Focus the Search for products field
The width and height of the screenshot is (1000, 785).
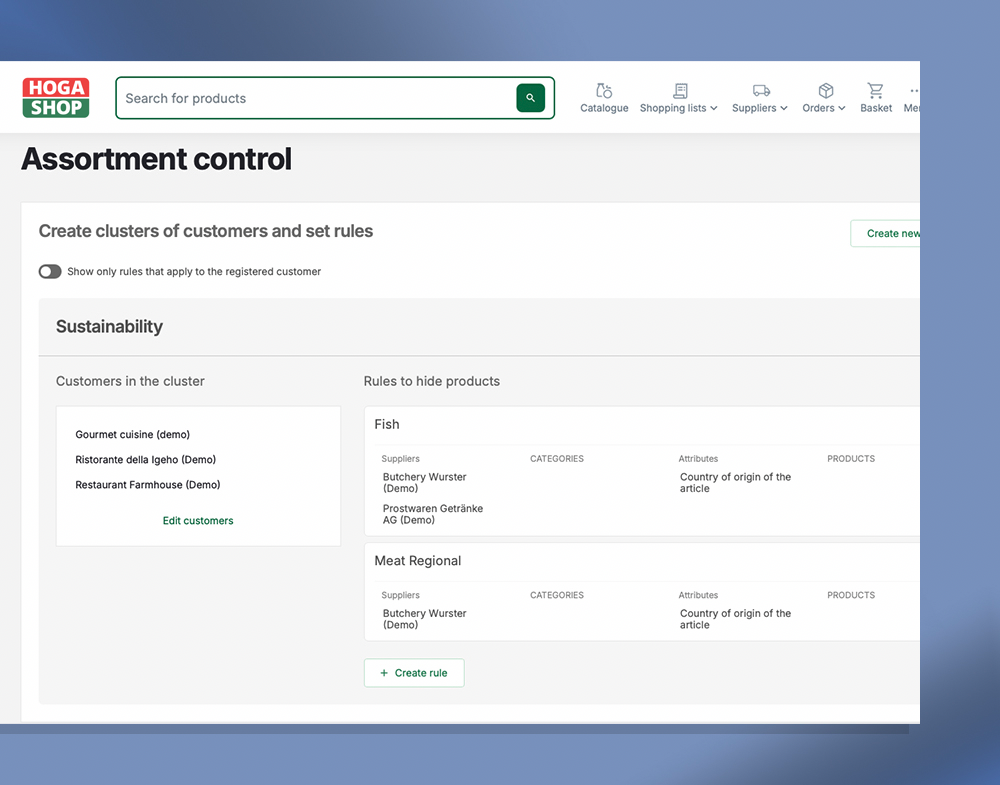pyautogui.click(x=315, y=98)
